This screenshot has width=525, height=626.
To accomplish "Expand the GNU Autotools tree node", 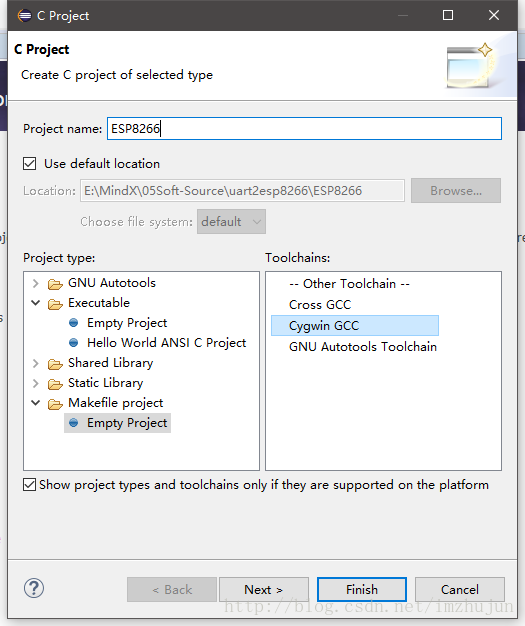I will [36, 283].
